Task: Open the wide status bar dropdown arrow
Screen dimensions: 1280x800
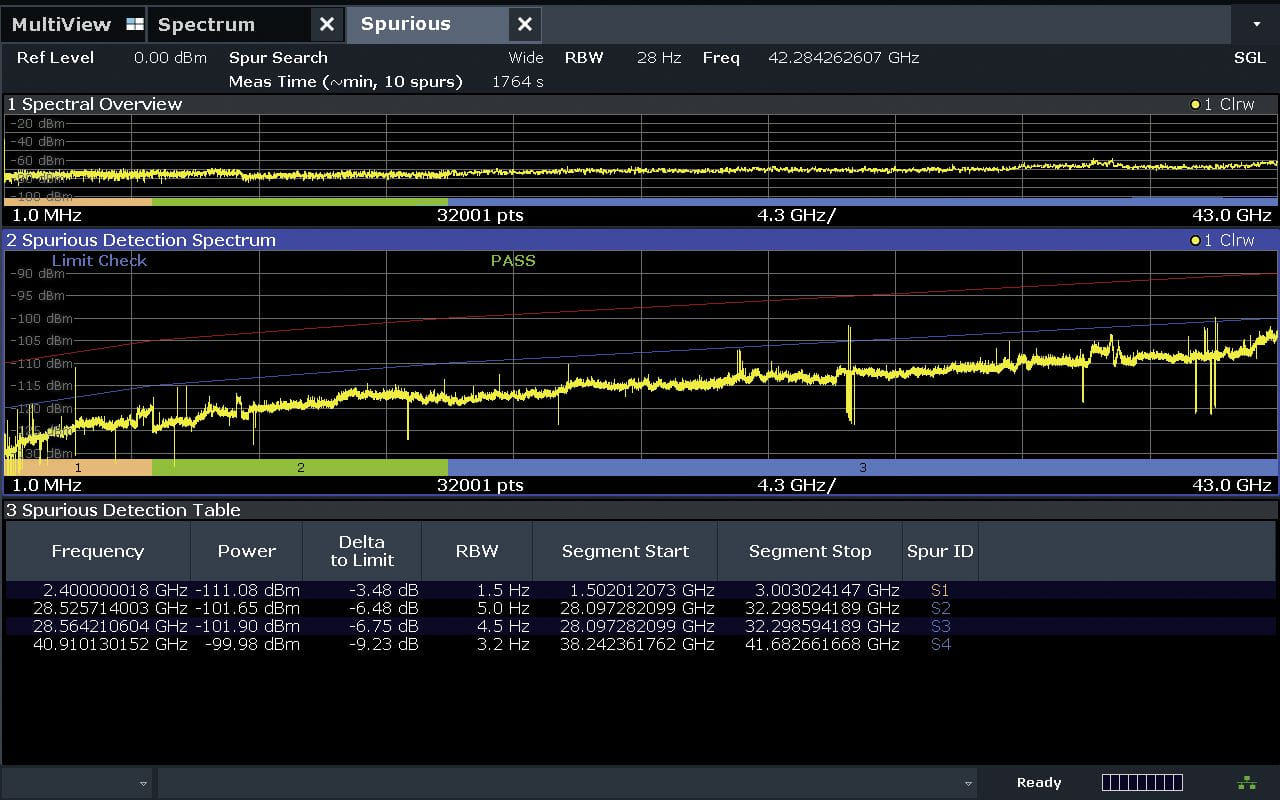Action: coord(967,783)
